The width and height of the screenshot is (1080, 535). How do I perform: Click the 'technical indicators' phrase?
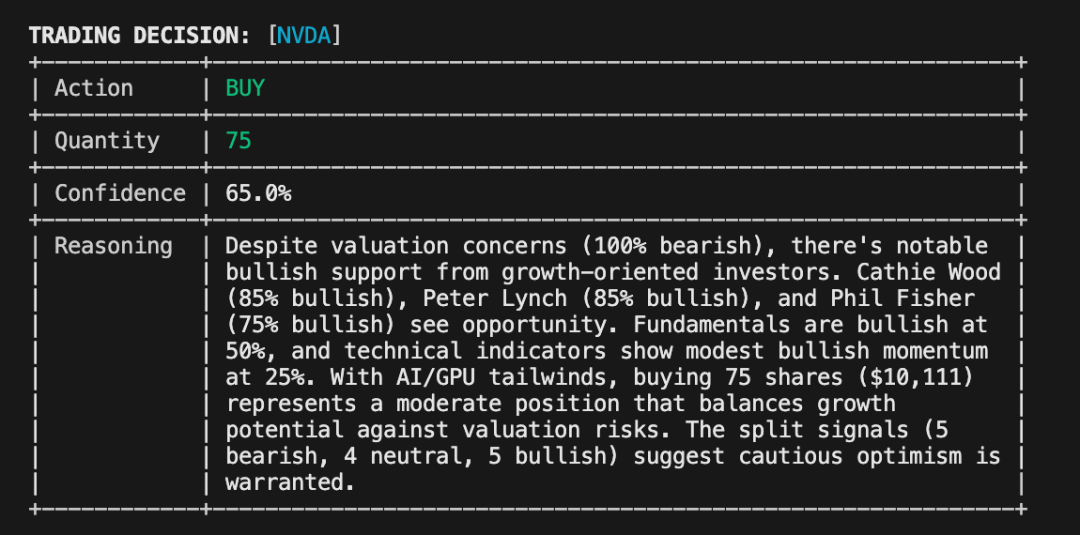tap(475, 351)
